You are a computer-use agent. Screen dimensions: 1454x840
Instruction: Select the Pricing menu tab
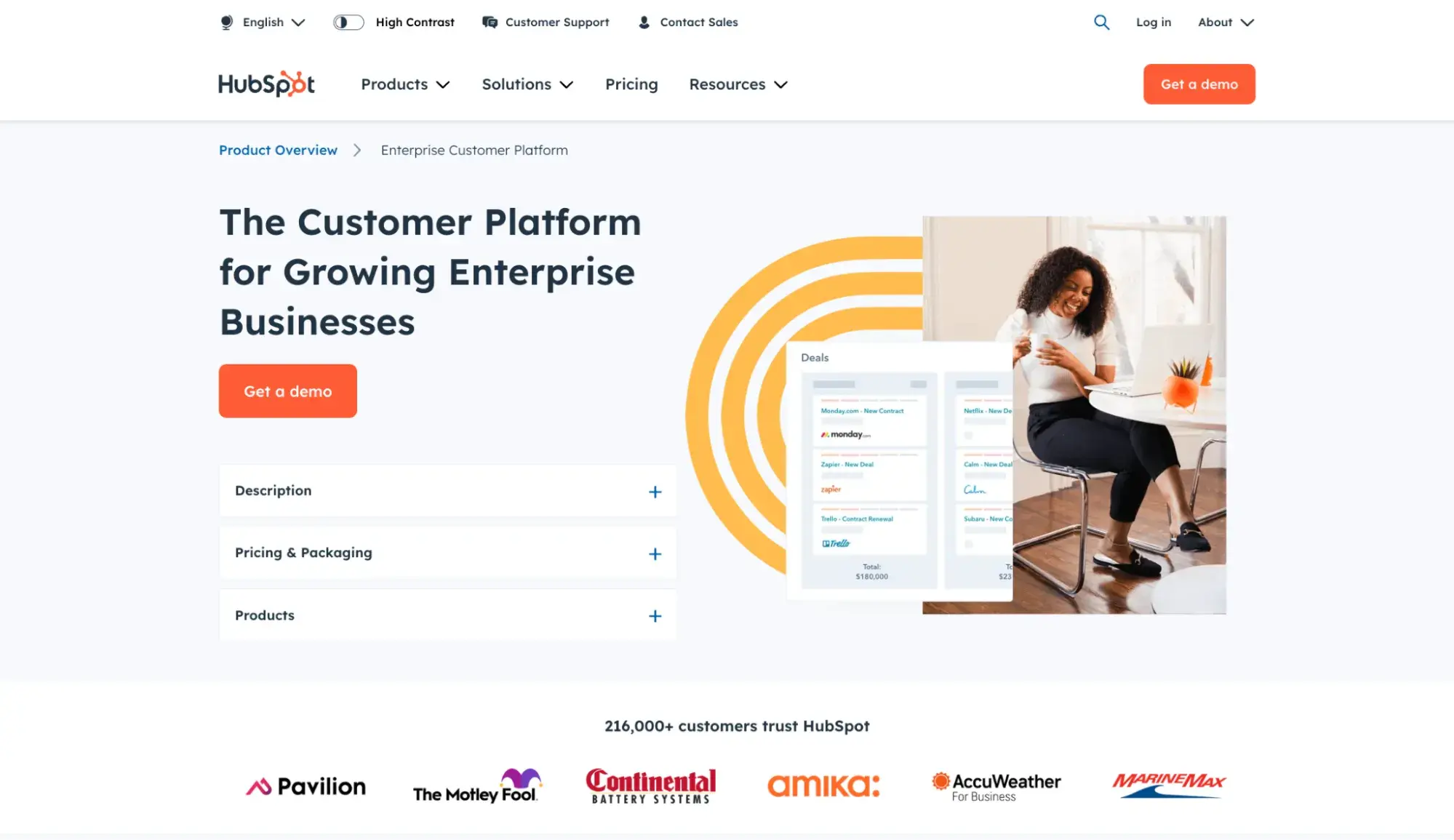tap(631, 84)
